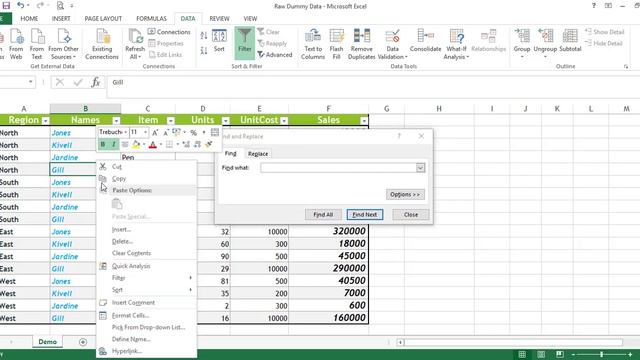Click the format painter brush in the mini toolbar

[x=209, y=144]
